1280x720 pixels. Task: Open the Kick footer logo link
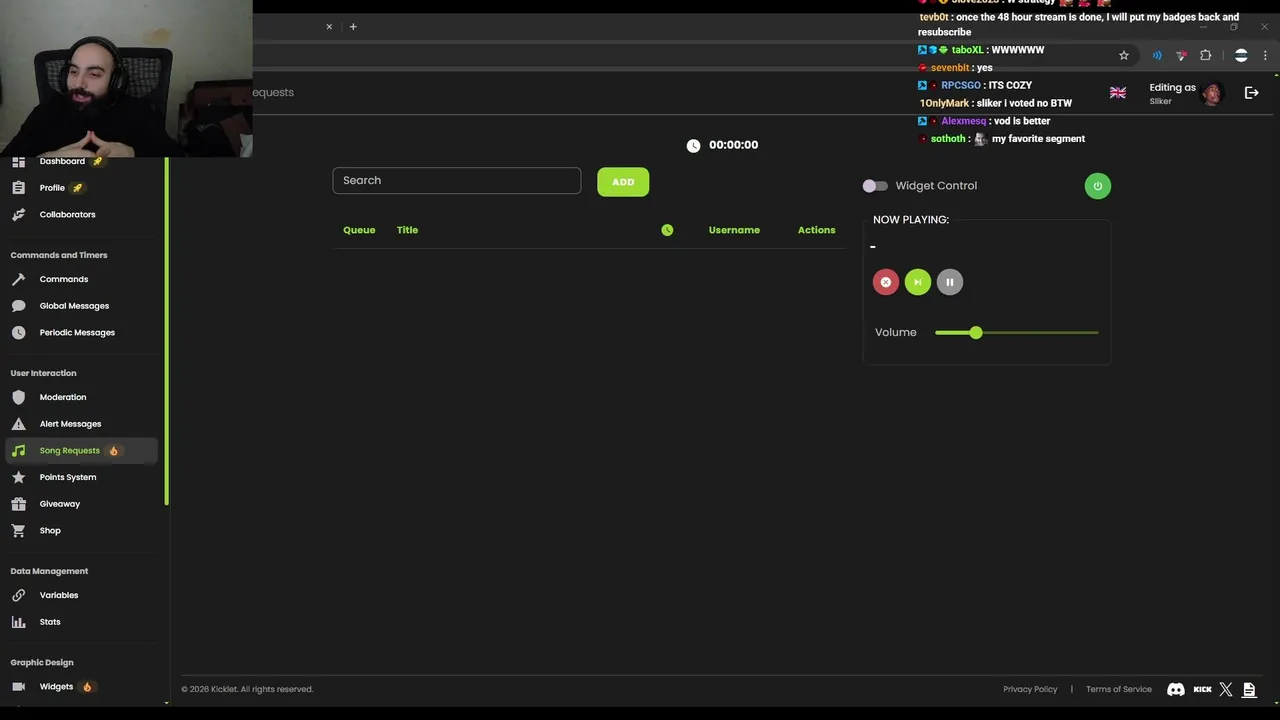[1203, 689]
